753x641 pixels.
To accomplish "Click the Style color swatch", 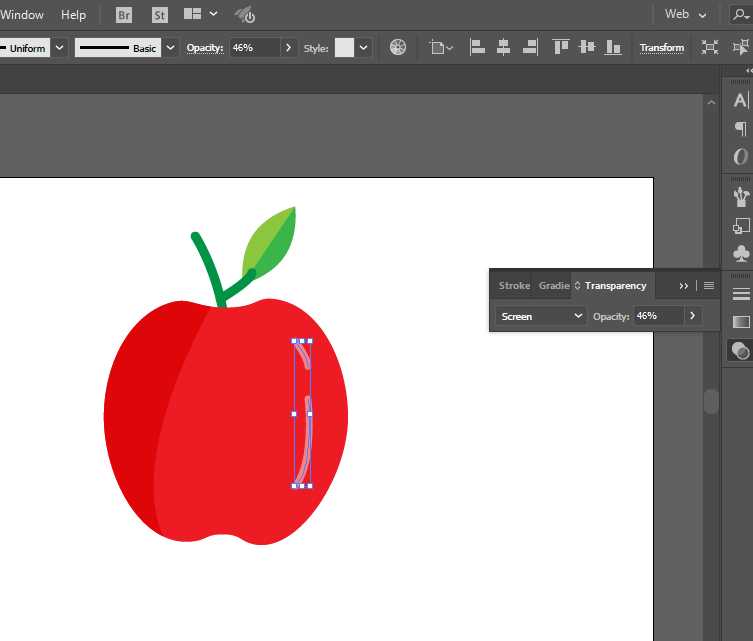I will (x=344, y=47).
